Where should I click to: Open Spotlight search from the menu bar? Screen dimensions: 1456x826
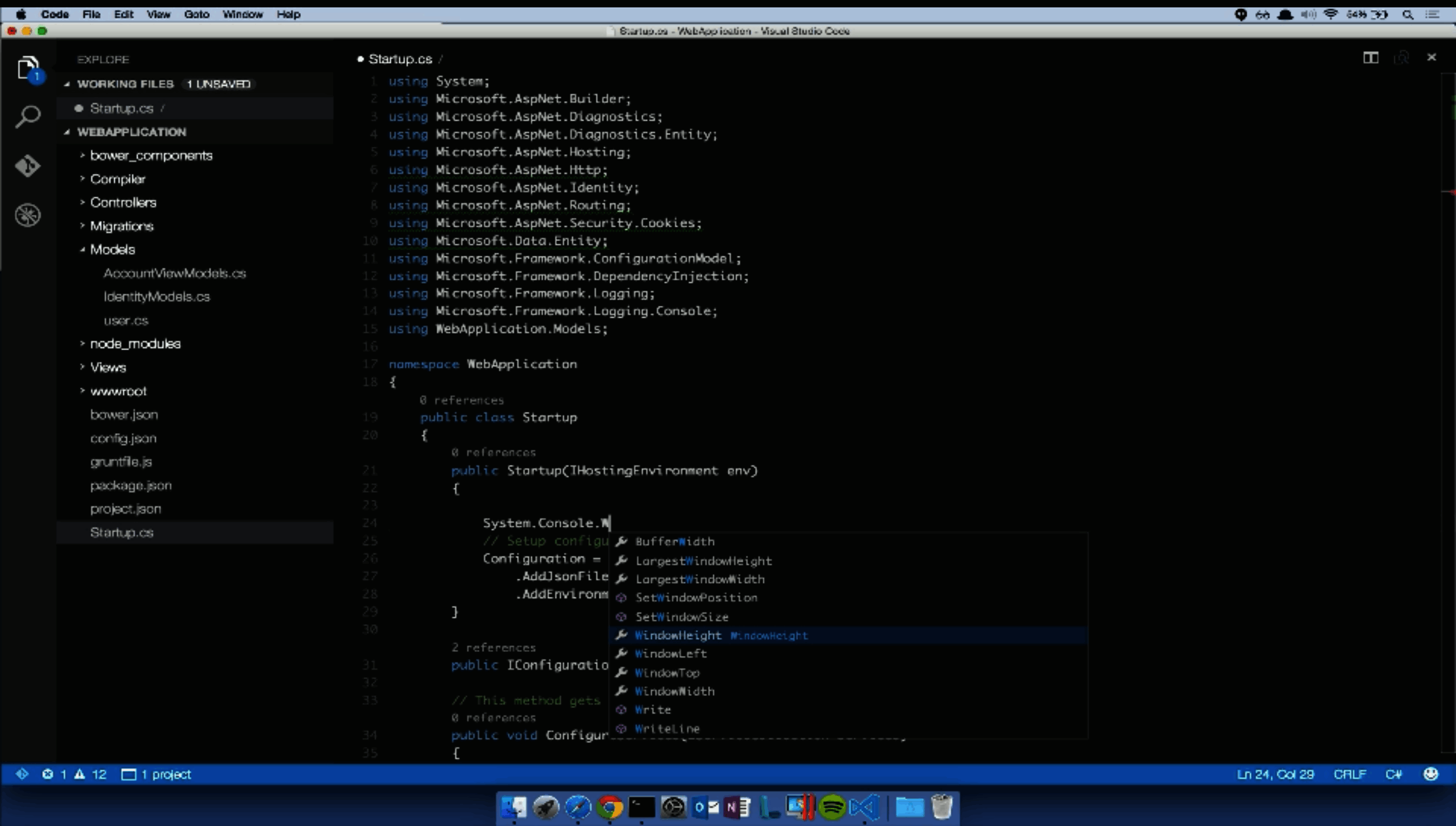(1409, 14)
